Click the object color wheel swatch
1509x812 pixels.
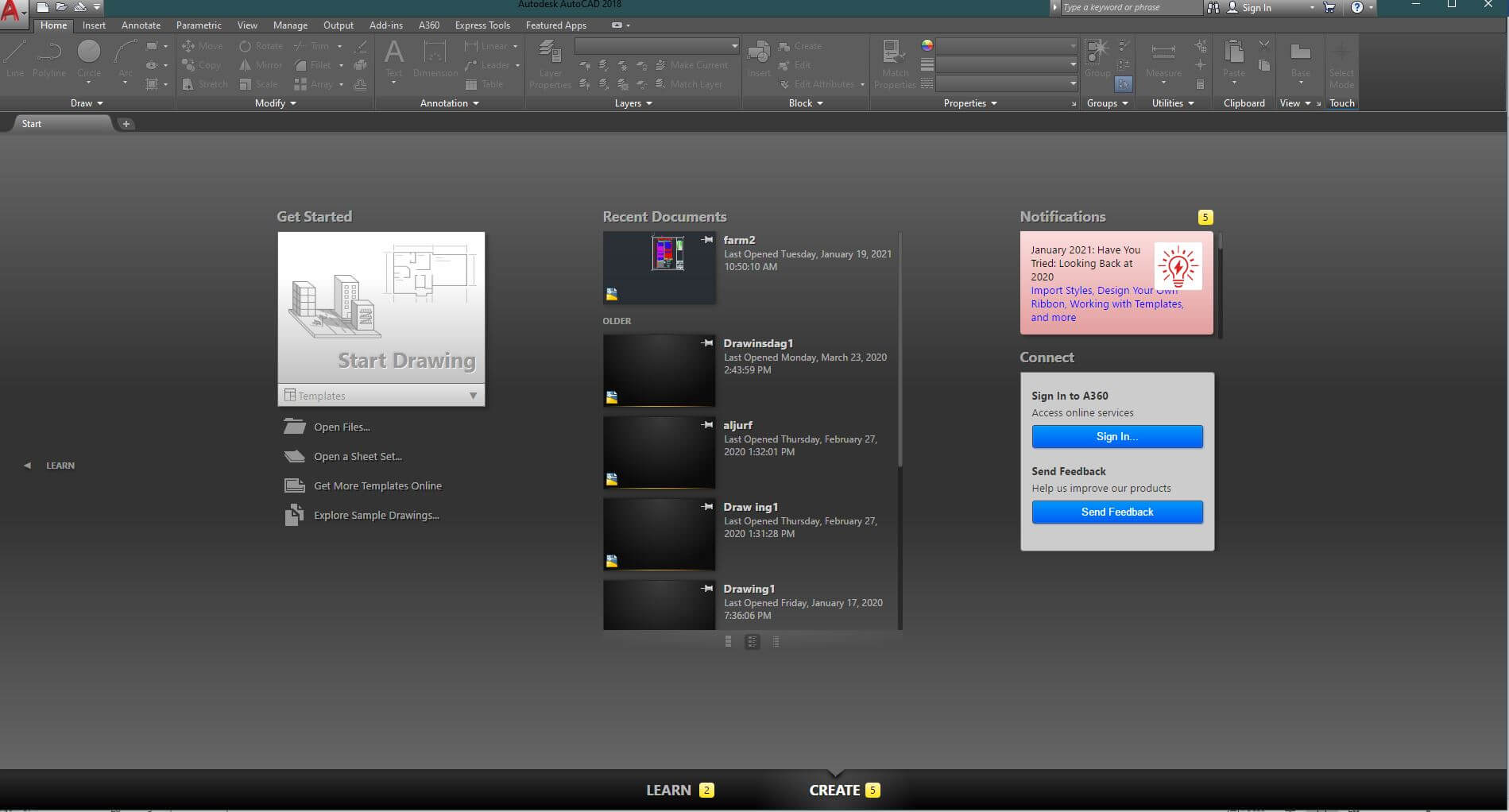[927, 45]
